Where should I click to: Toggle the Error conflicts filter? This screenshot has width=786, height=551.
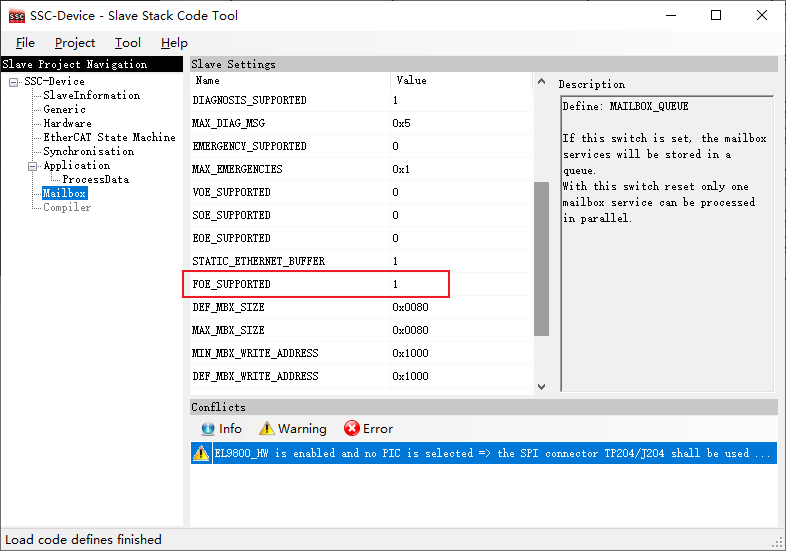(x=368, y=429)
